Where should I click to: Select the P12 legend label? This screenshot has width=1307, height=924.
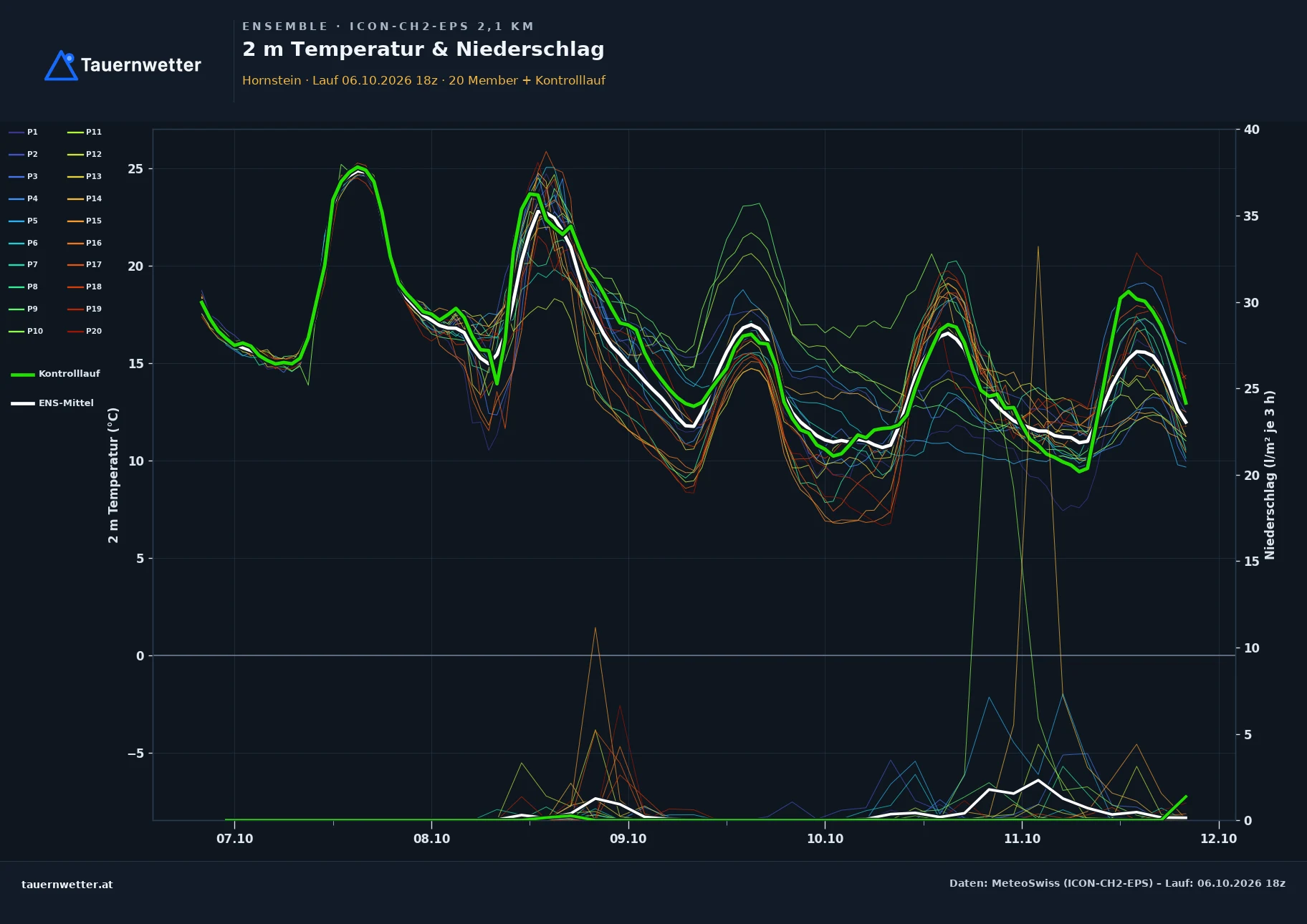click(x=94, y=155)
